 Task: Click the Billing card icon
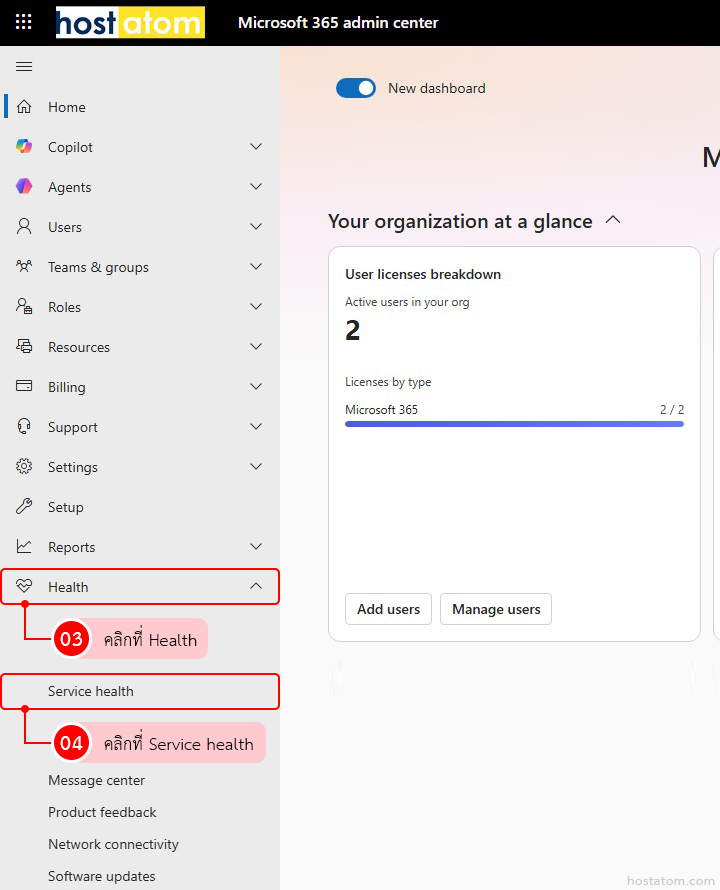[x=24, y=386]
